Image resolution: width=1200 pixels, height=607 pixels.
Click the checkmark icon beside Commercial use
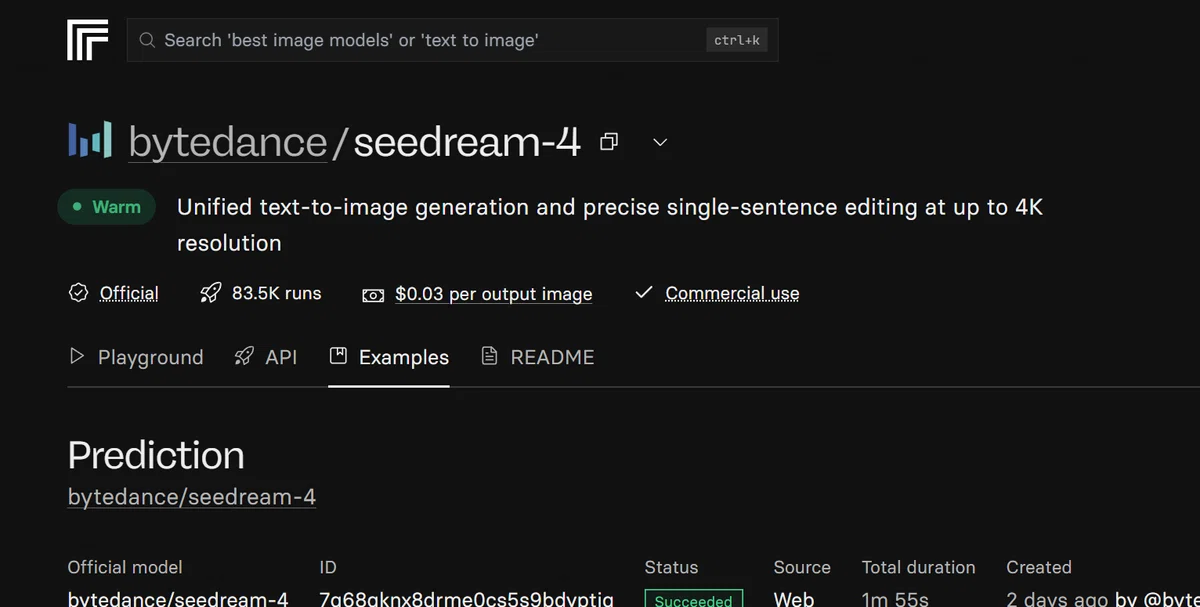coord(644,292)
